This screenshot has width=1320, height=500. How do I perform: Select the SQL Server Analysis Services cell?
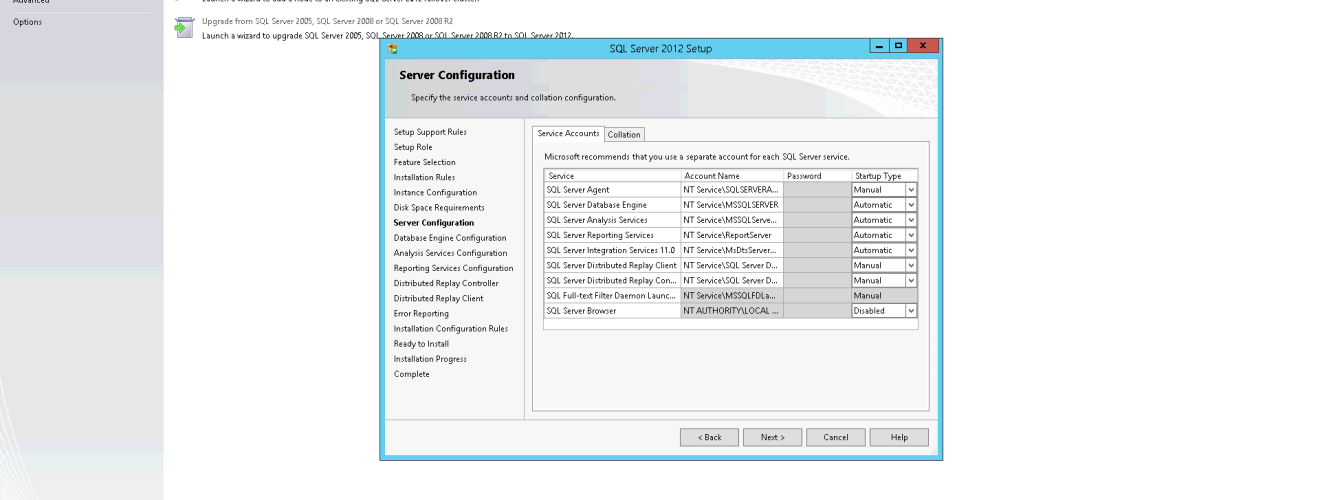pos(612,220)
